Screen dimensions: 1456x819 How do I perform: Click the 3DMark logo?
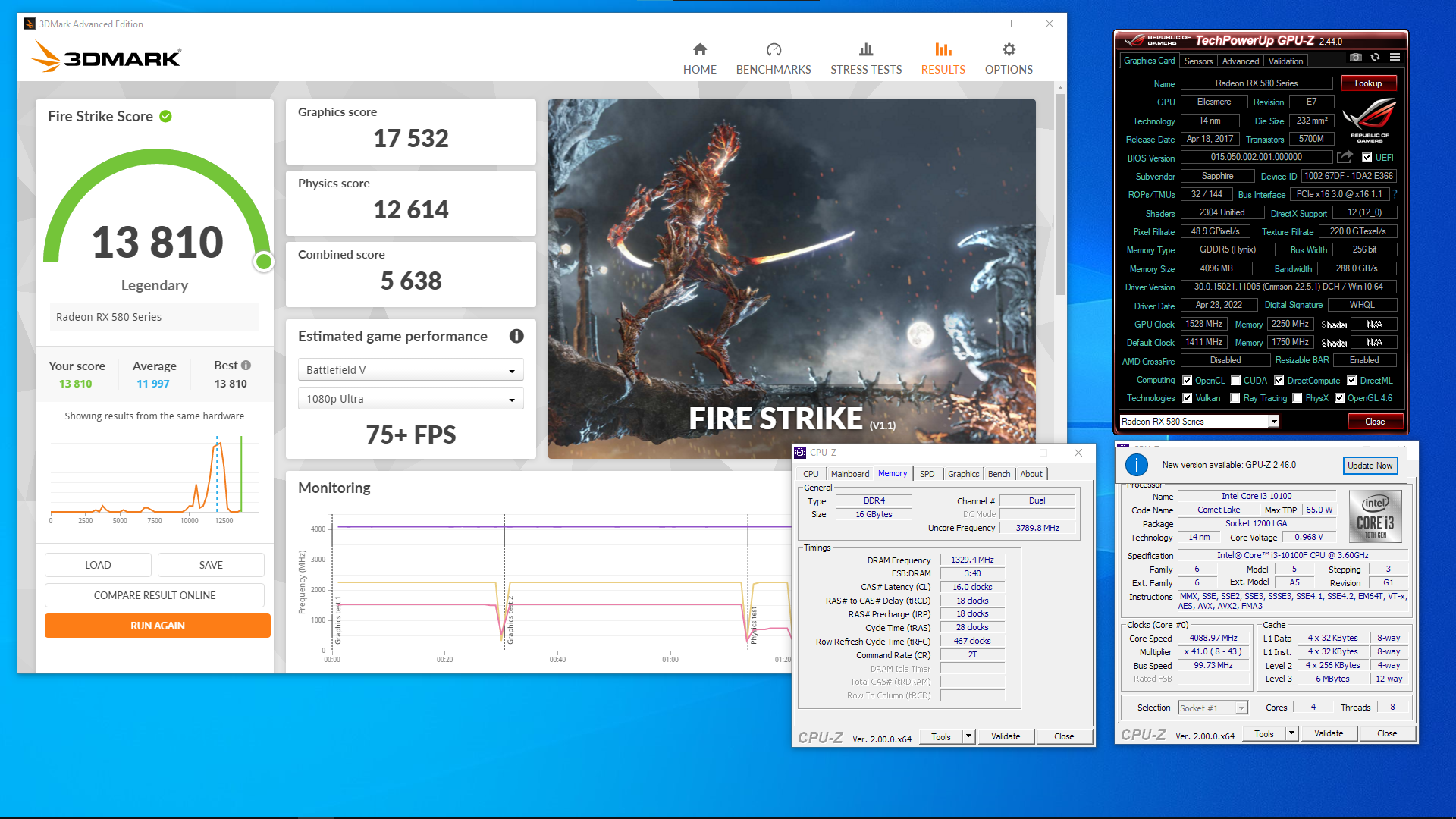(106, 57)
